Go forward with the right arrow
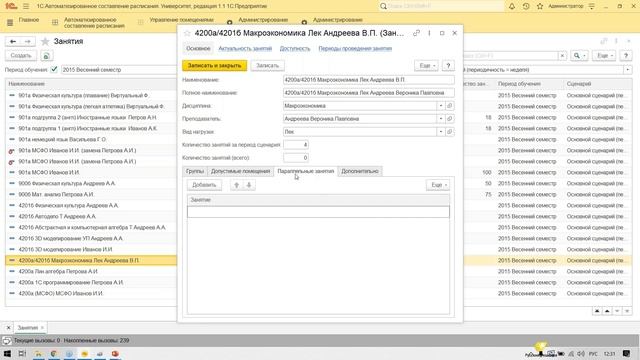Screen dimensions: 640x360 [x=27, y=41]
